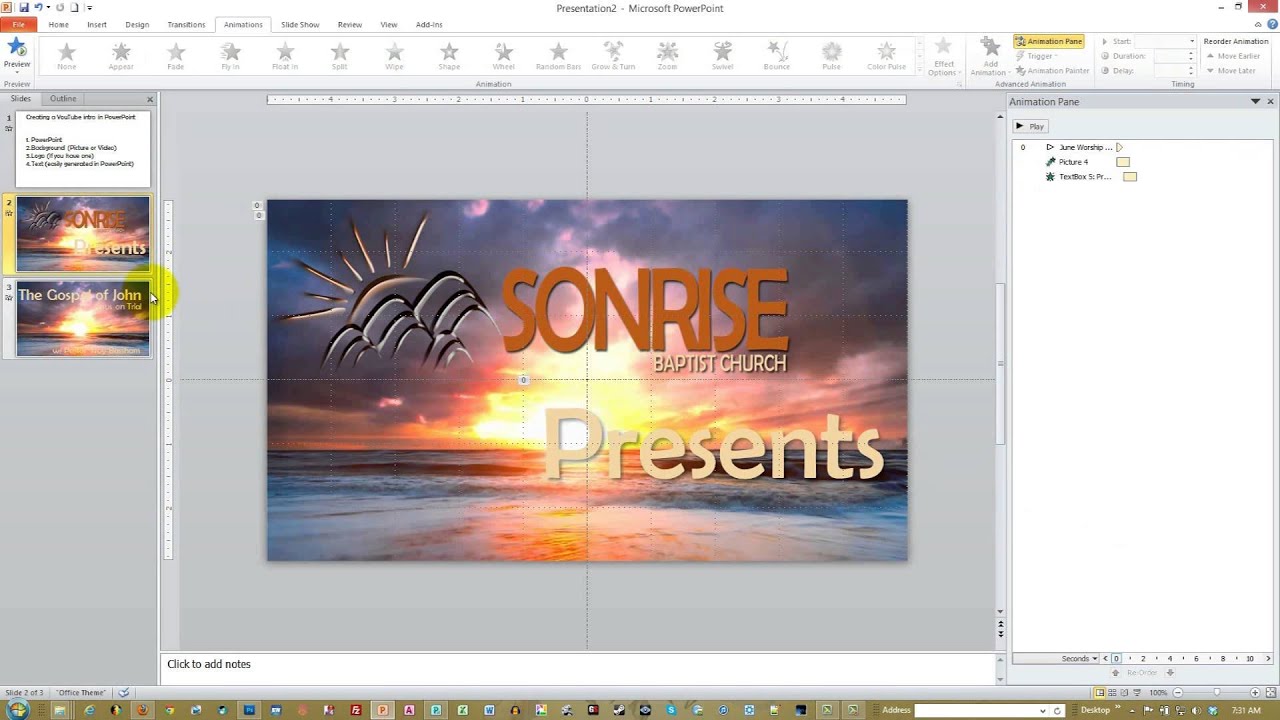The width and height of the screenshot is (1280, 720).
Task: Select the Appear animation effect
Action: pos(121,56)
